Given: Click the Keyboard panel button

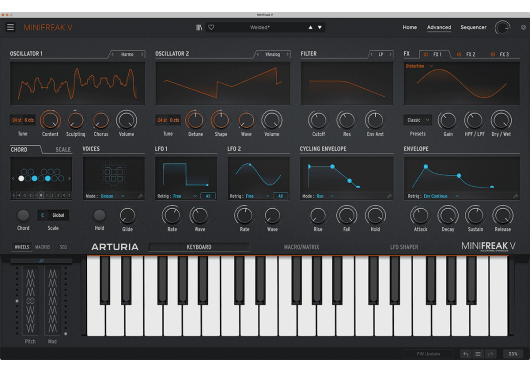Looking at the screenshot, I should coord(199,247).
